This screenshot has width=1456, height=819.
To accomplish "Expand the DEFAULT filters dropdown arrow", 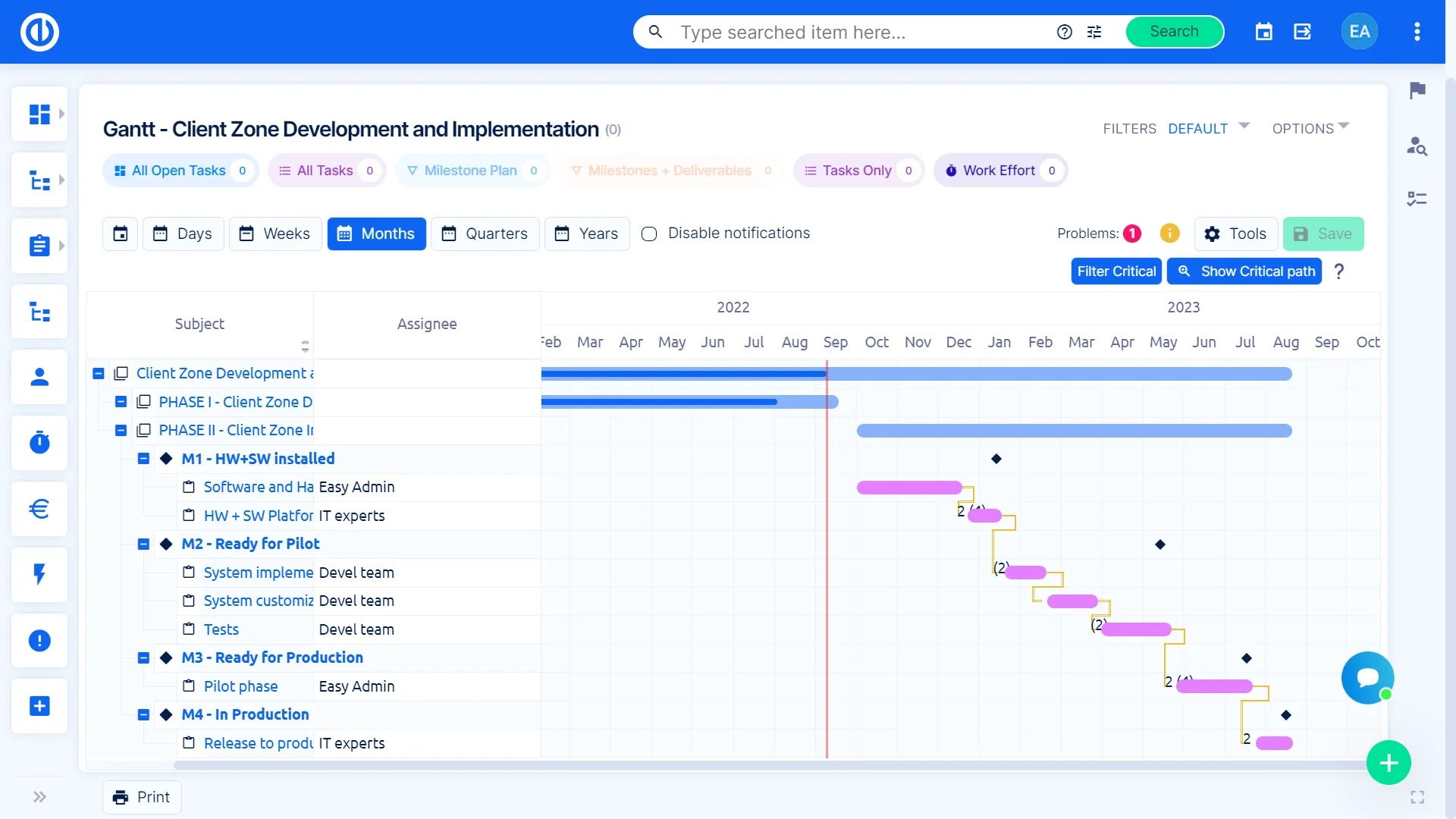I will (x=1244, y=126).
